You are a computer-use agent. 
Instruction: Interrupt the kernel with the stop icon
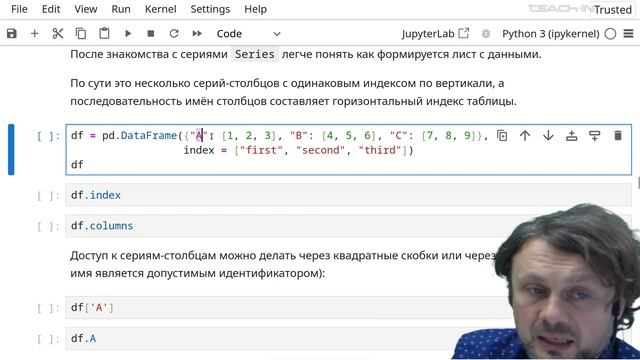[x=151, y=33]
